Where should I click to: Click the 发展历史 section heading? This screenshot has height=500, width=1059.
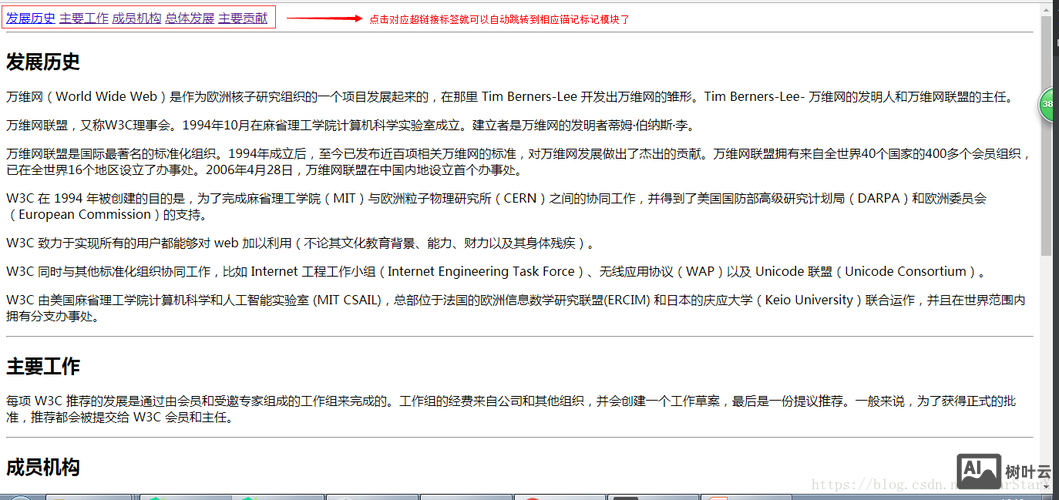point(43,62)
